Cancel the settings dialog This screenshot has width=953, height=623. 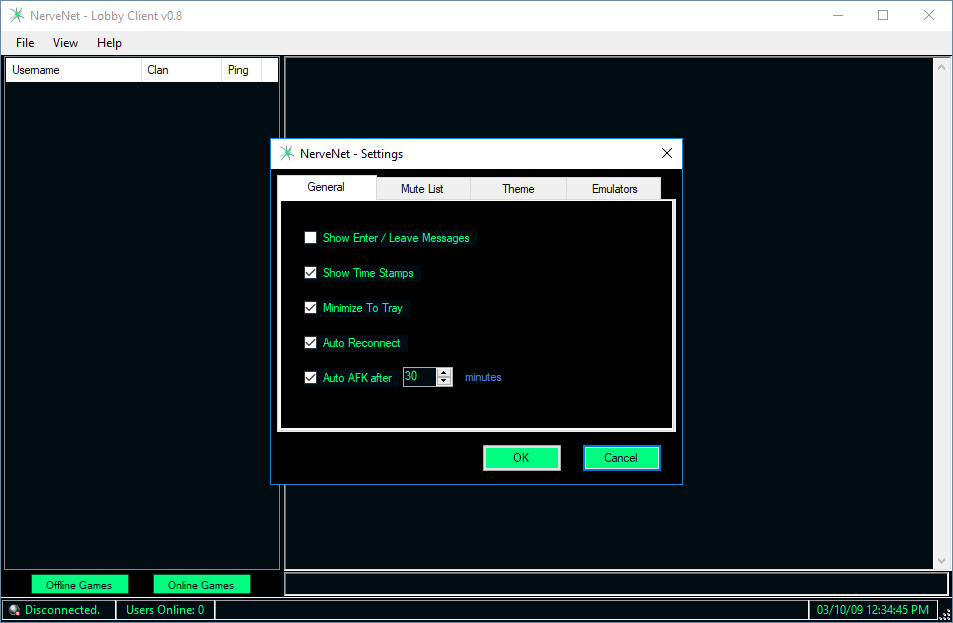click(x=621, y=458)
